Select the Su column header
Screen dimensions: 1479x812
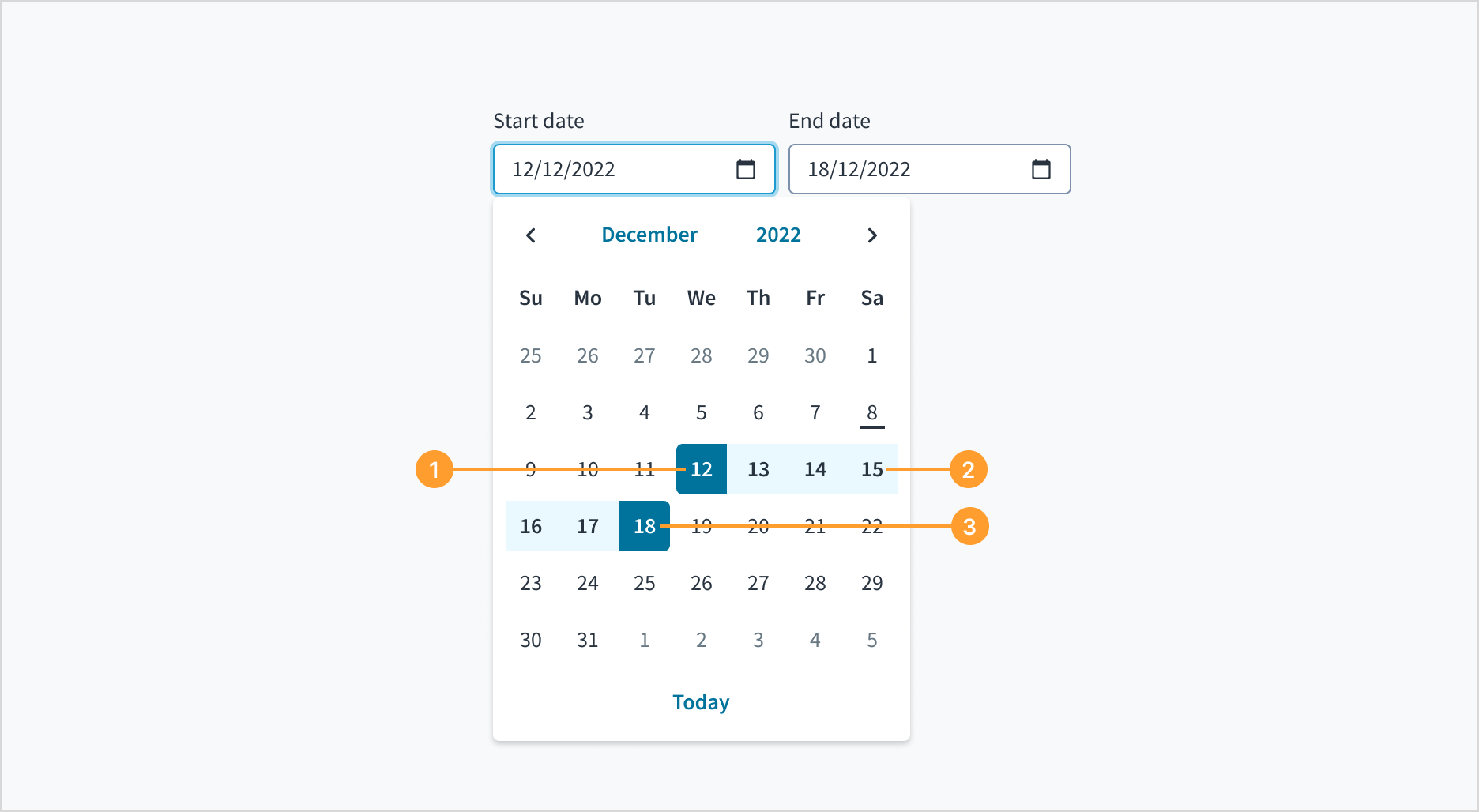(x=530, y=298)
